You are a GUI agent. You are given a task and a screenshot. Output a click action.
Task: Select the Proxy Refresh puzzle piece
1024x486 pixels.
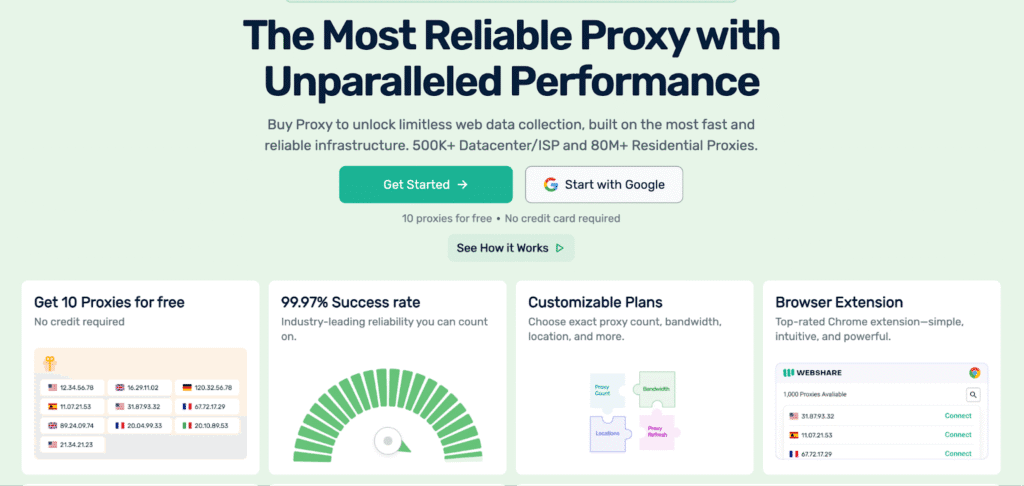pyautogui.click(x=658, y=431)
